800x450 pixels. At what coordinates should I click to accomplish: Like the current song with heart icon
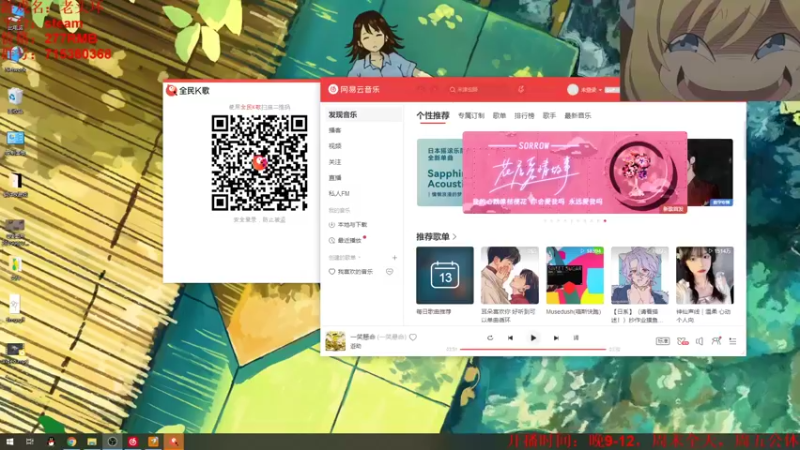413,337
